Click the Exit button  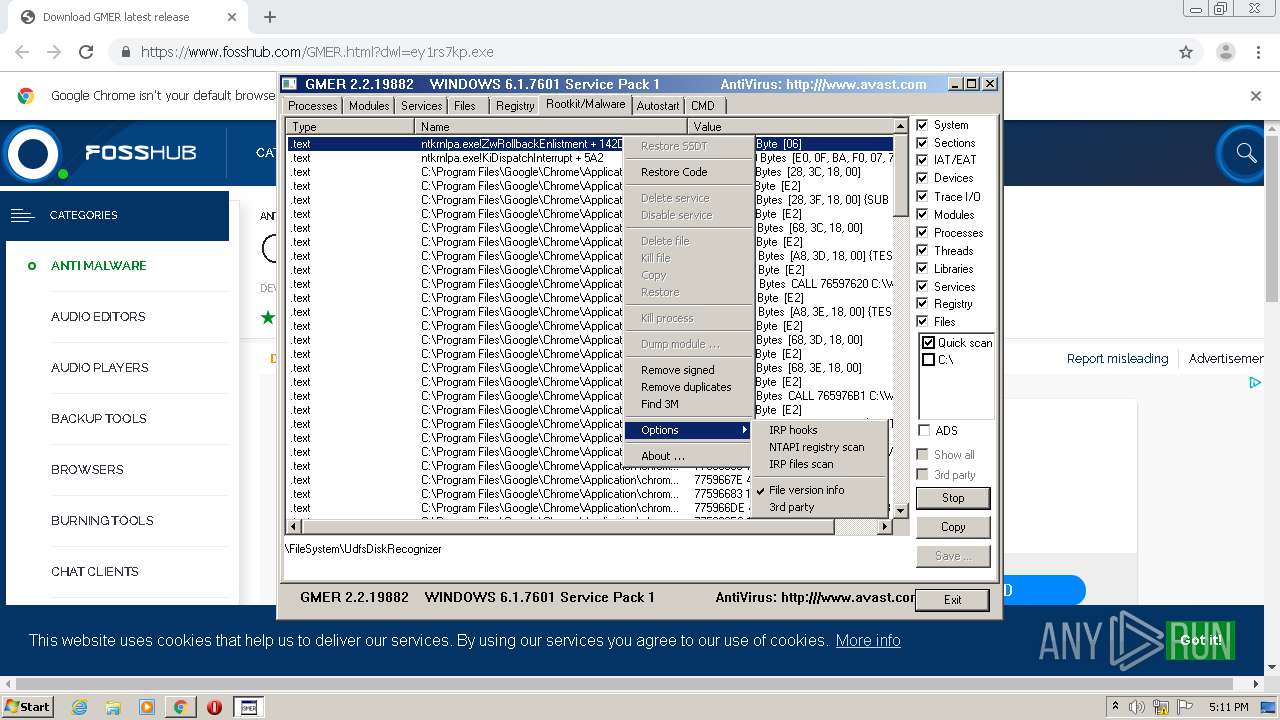click(952, 600)
